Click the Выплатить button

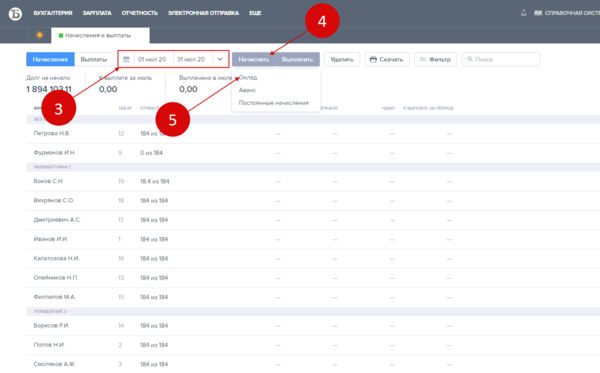297,59
